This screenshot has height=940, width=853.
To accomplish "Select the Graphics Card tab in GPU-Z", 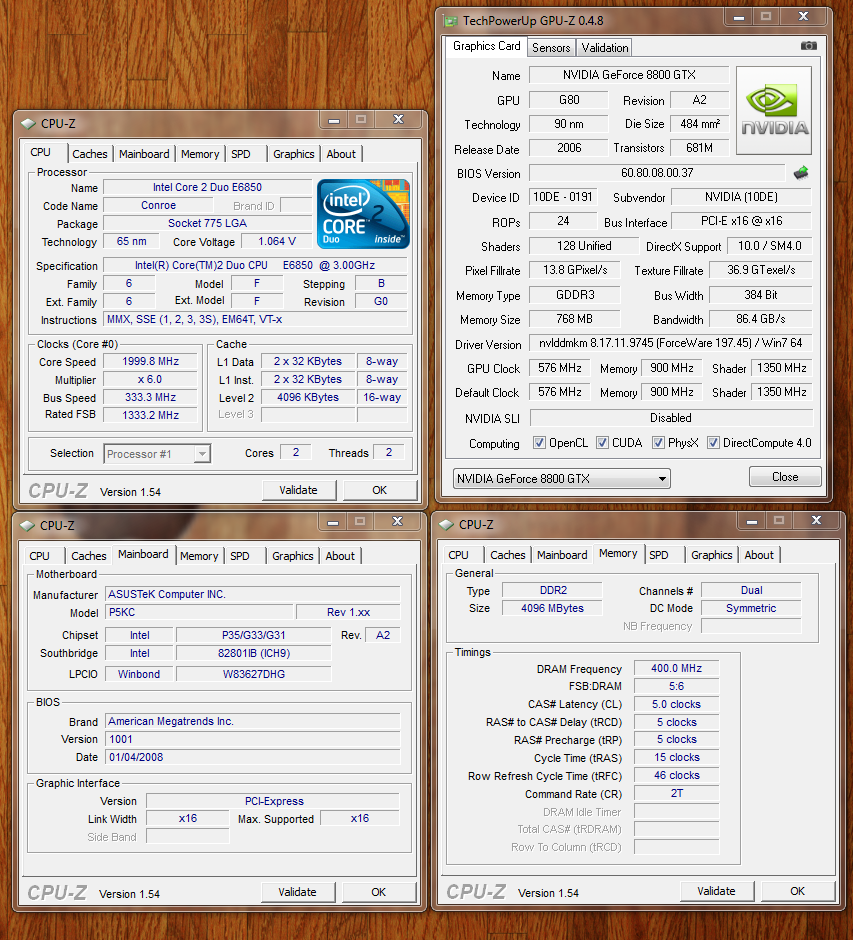I will [x=486, y=46].
